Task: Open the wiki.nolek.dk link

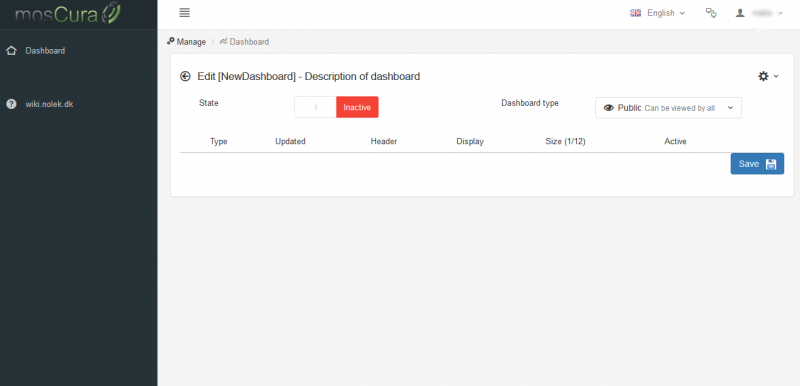Action: pyautogui.click(x=49, y=105)
